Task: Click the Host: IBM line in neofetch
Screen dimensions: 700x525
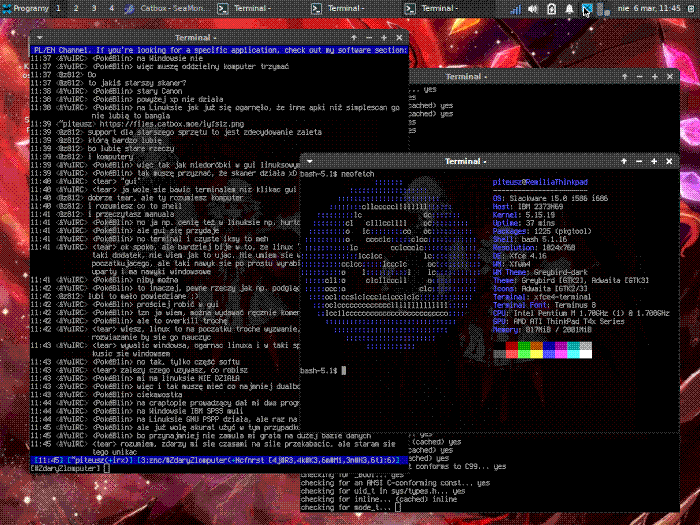Action: [528, 207]
